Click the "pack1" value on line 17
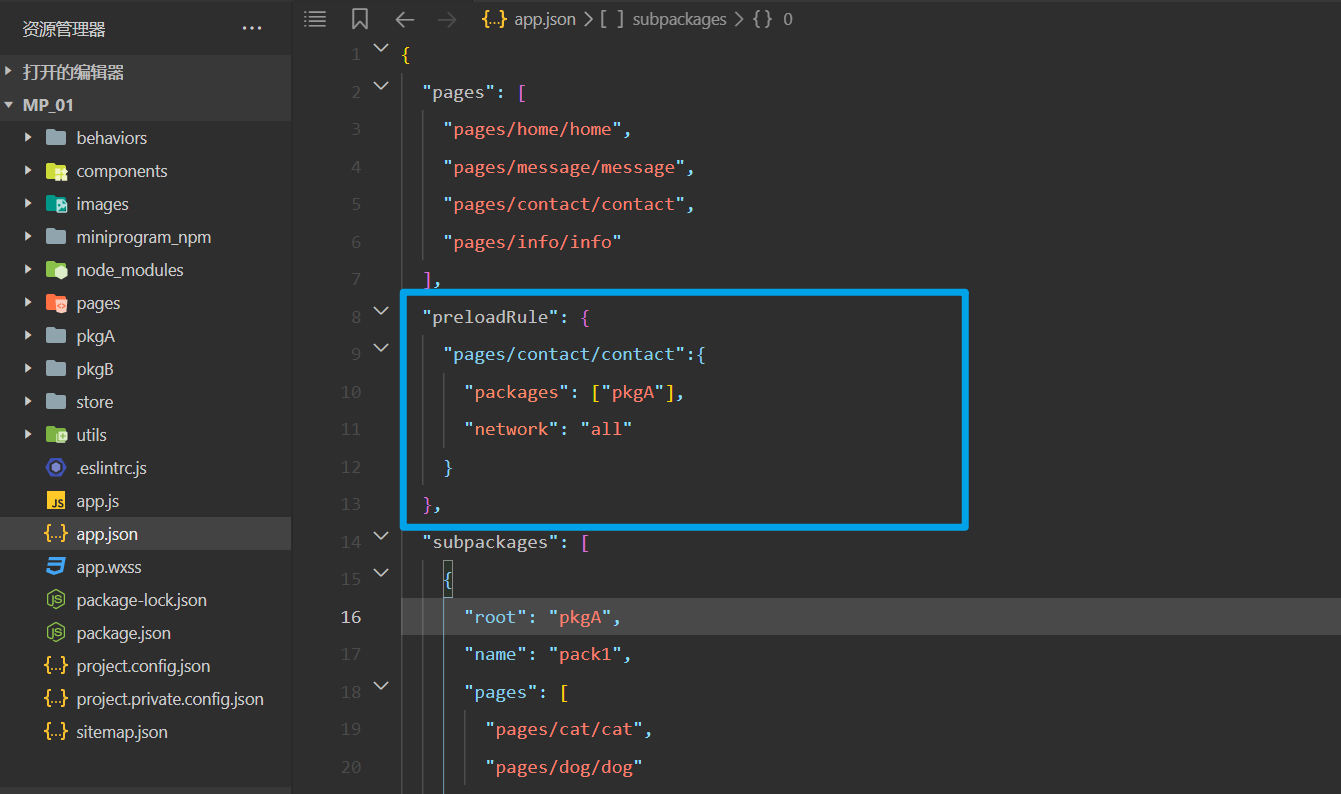Screen dimensions: 1341x794 tap(586, 655)
